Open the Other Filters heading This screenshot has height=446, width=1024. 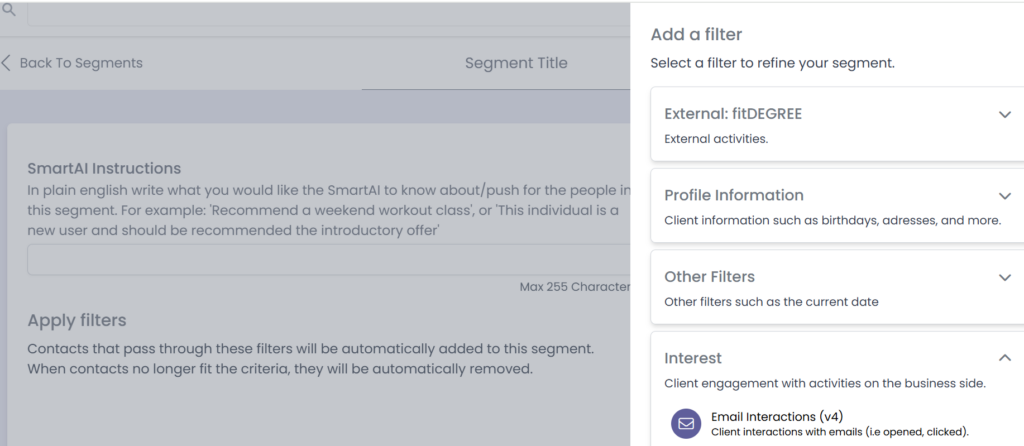coord(709,277)
